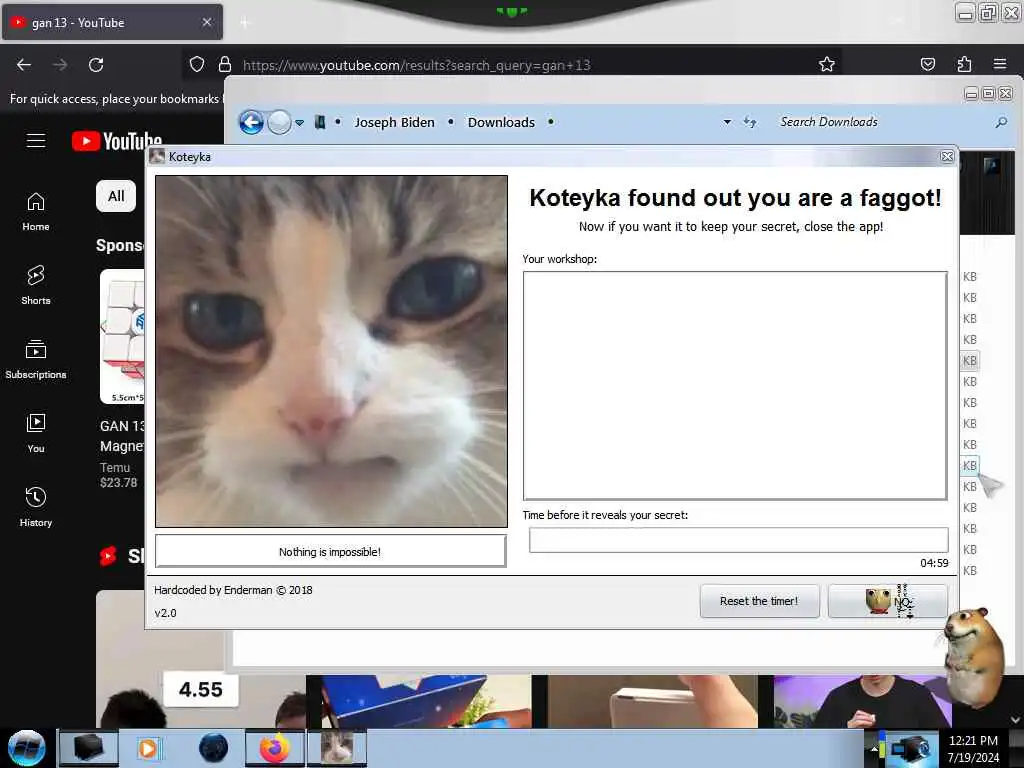Open the Pocket save icon in Firefox
The image size is (1024, 768).
(x=927, y=64)
